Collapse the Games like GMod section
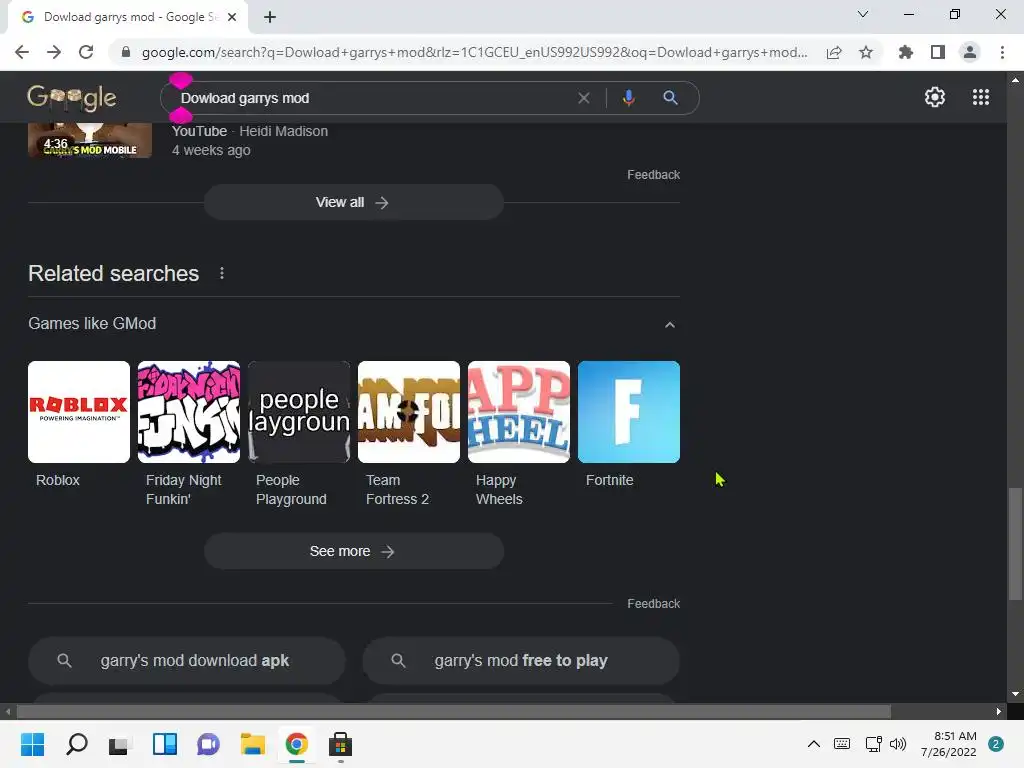 [x=669, y=325]
